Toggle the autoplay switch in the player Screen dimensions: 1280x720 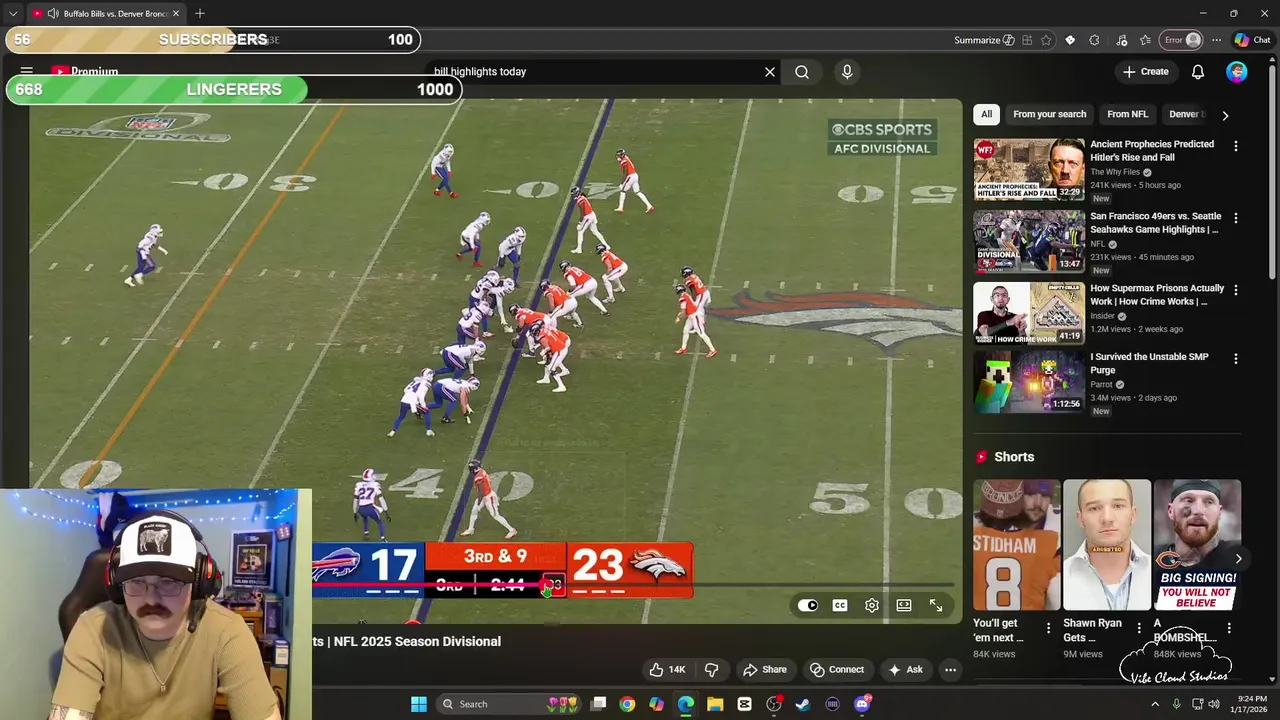[808, 605]
